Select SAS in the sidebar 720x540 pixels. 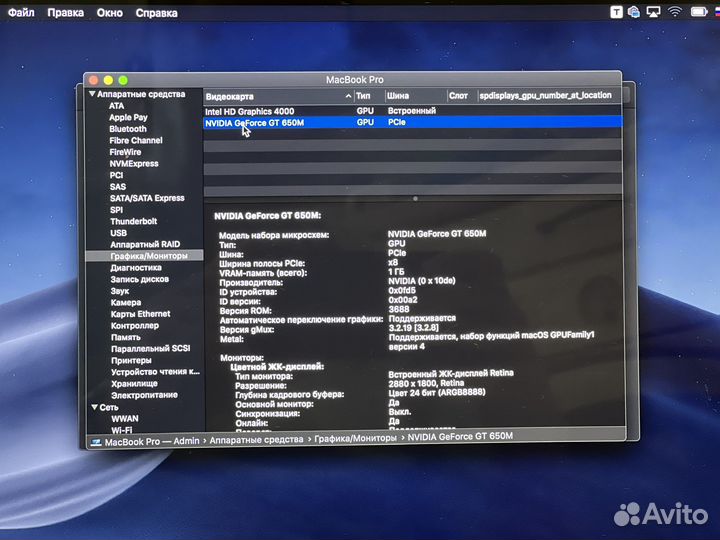[x=118, y=186]
